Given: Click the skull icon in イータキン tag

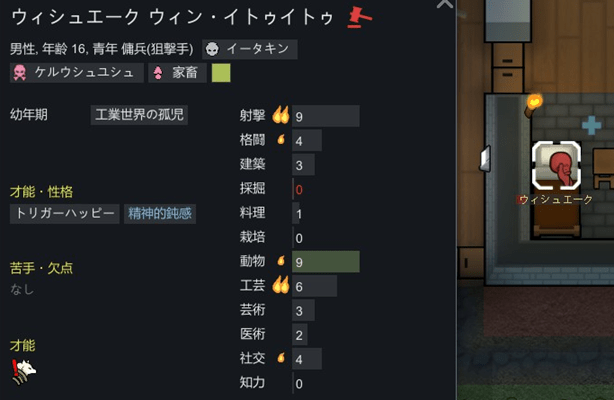Looking at the screenshot, I should coord(212,49).
